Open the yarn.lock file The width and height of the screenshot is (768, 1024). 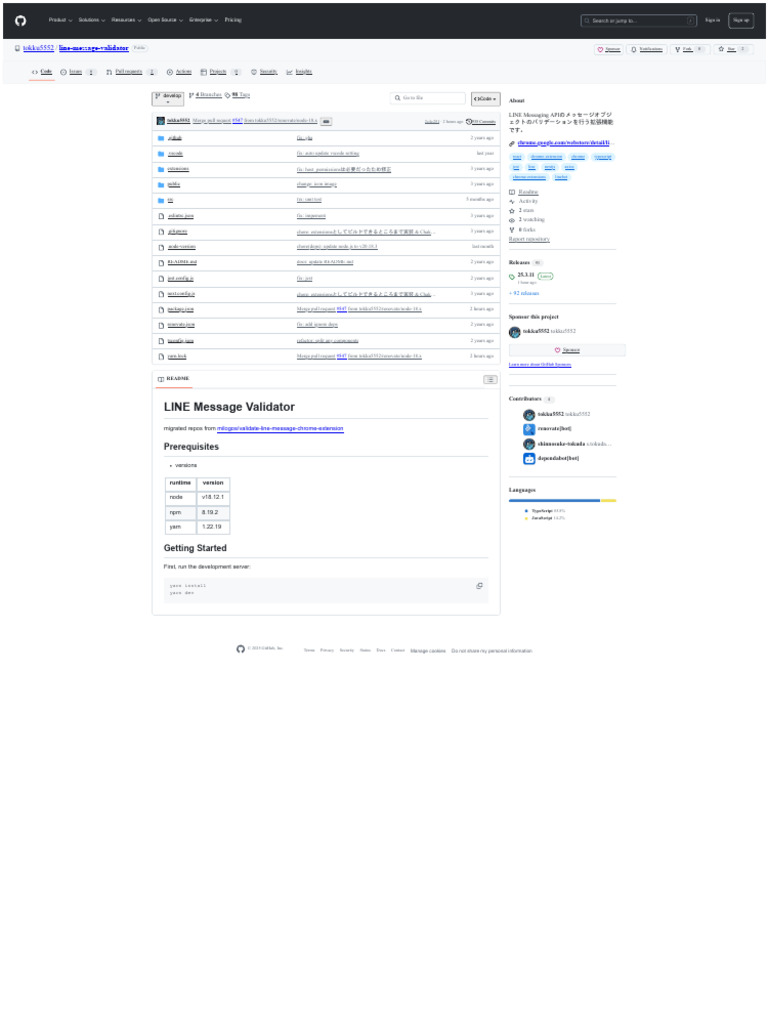coord(176,356)
